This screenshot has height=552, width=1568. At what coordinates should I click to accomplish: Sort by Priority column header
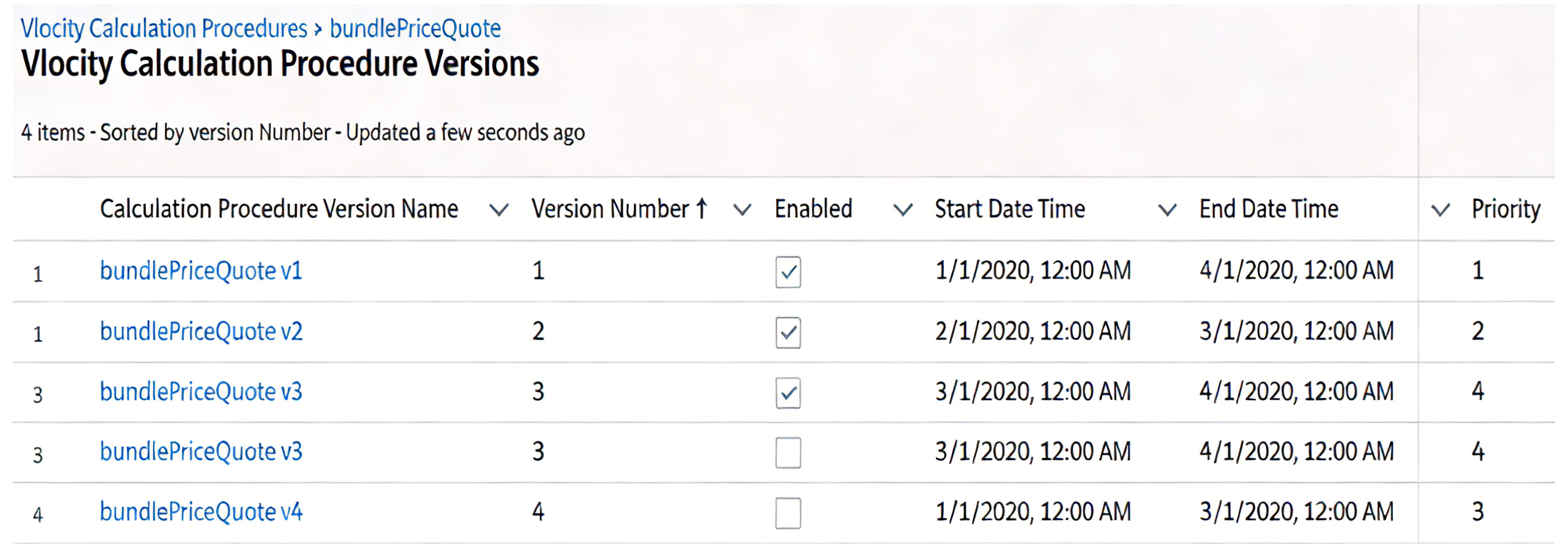[x=1505, y=209]
